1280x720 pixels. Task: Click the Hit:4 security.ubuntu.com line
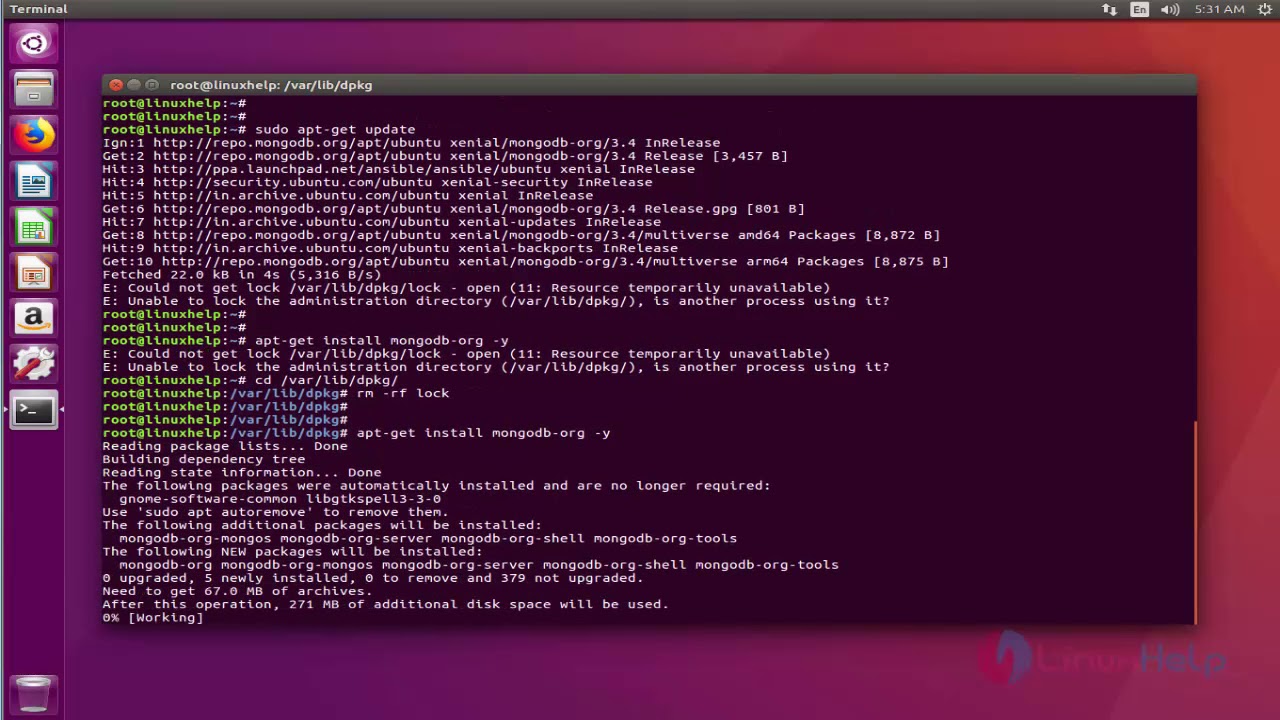(377, 182)
